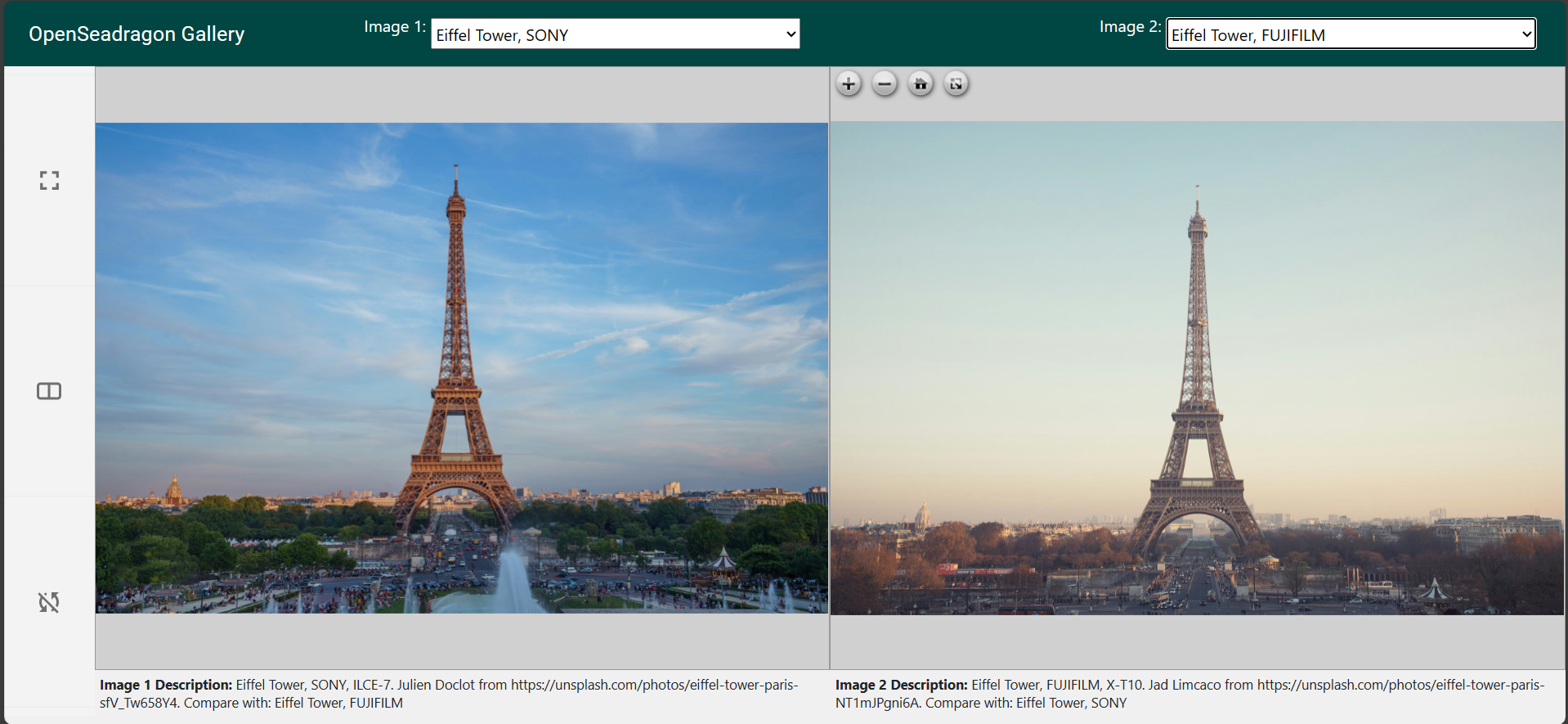Click the Image 2 label text
The height and width of the screenshot is (724, 1568).
[x=1129, y=27]
